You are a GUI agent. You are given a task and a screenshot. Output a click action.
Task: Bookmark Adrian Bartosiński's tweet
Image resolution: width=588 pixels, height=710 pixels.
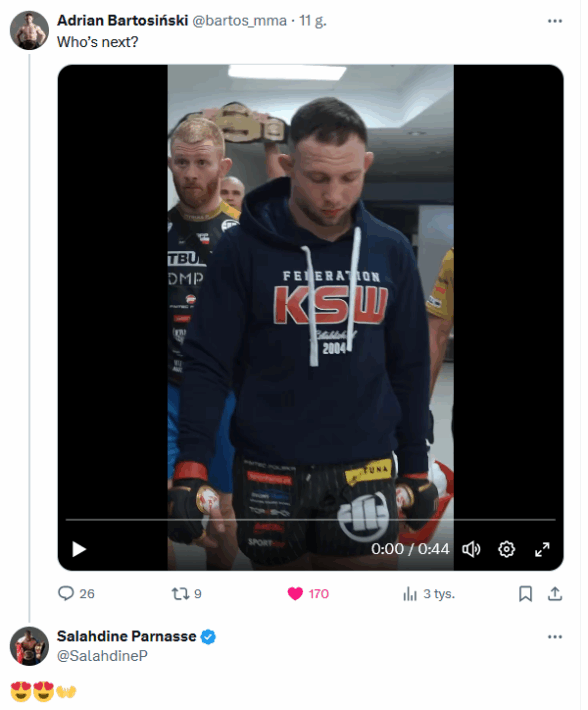pyautogui.click(x=525, y=594)
